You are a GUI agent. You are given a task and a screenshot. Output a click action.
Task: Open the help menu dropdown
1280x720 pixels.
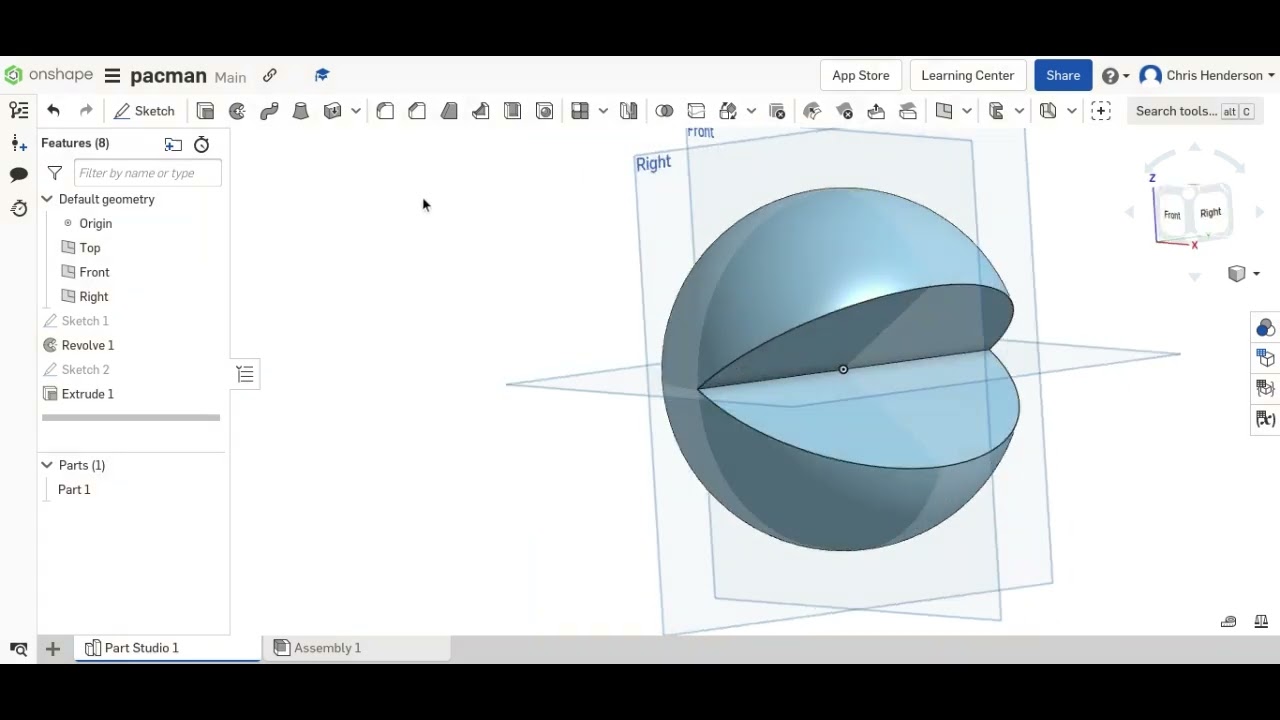(1116, 76)
